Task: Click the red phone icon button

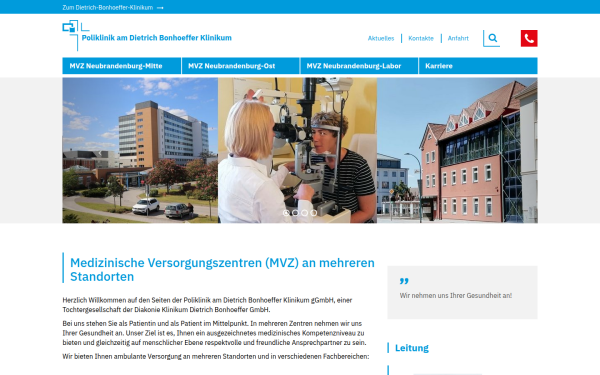Action: pyautogui.click(x=529, y=38)
